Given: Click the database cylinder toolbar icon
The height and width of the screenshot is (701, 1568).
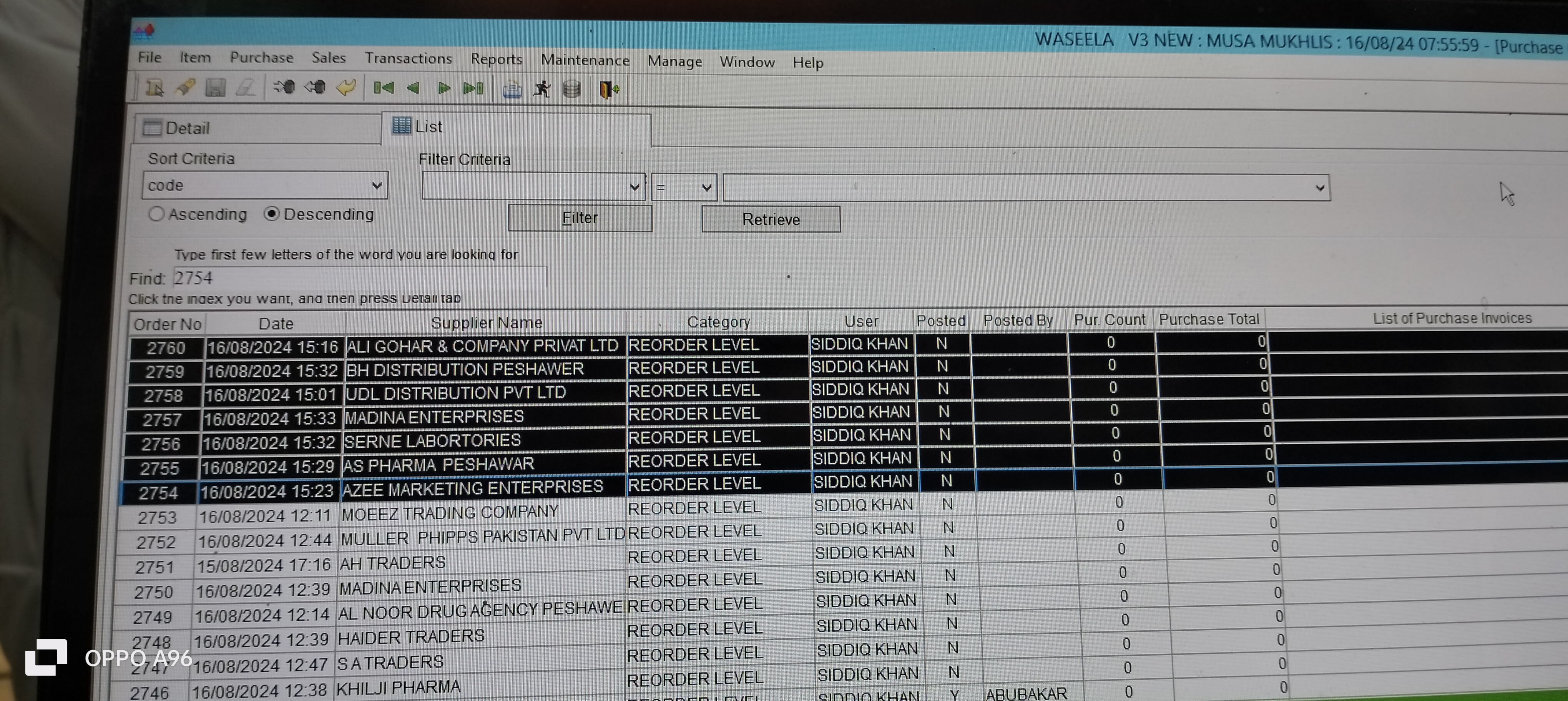Looking at the screenshot, I should point(571,90).
